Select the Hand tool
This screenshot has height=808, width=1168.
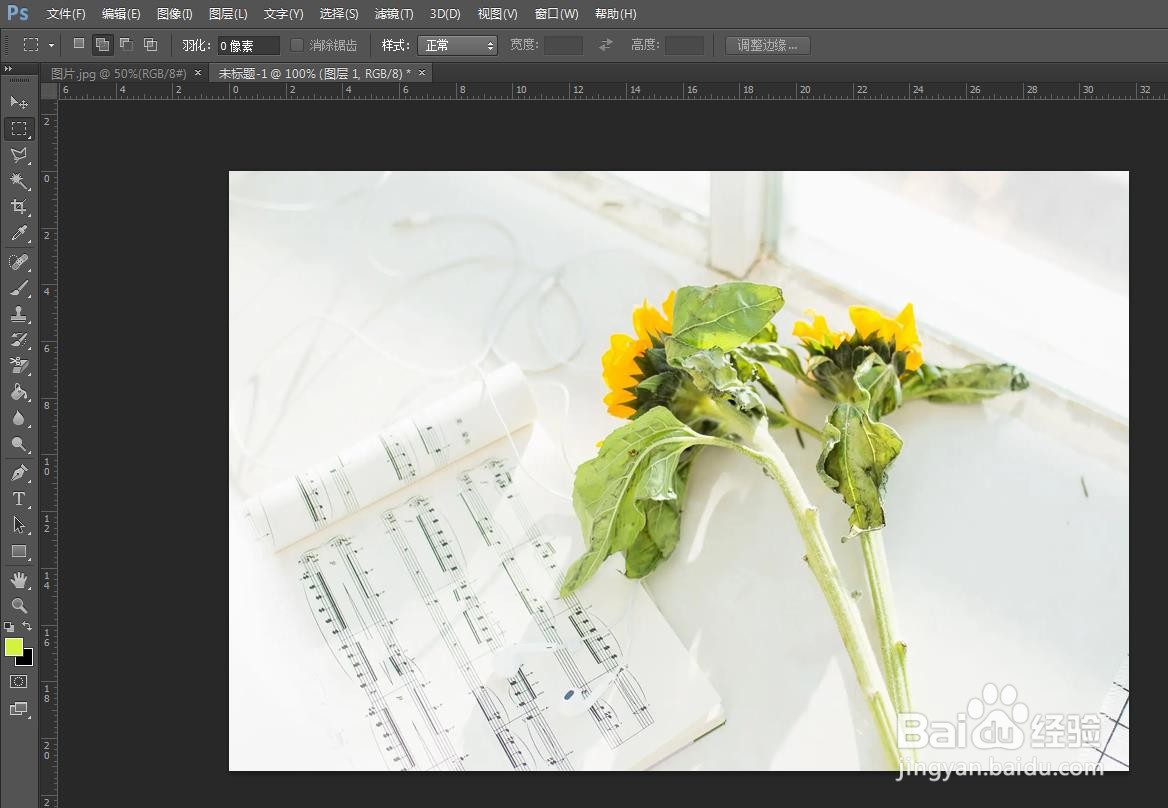(19, 579)
